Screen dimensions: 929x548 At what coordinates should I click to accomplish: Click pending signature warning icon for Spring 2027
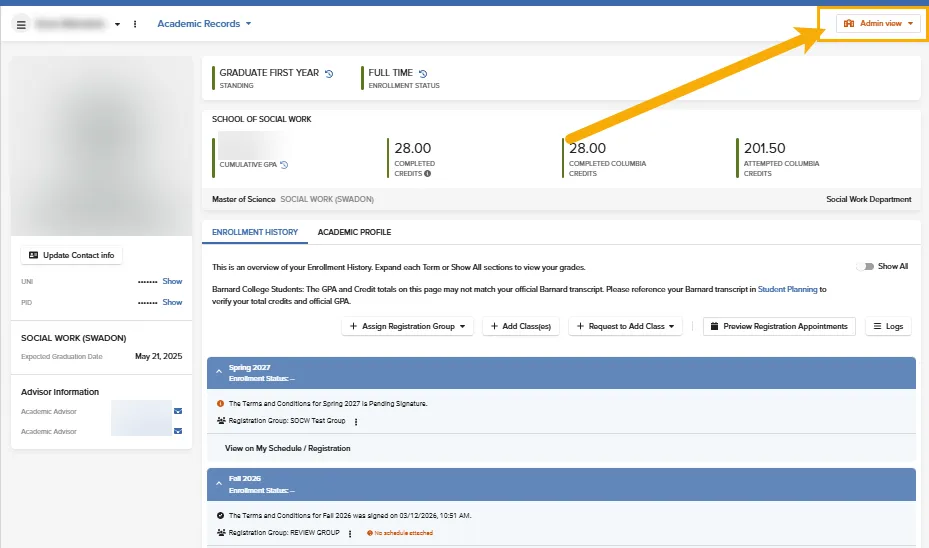[x=220, y=403]
